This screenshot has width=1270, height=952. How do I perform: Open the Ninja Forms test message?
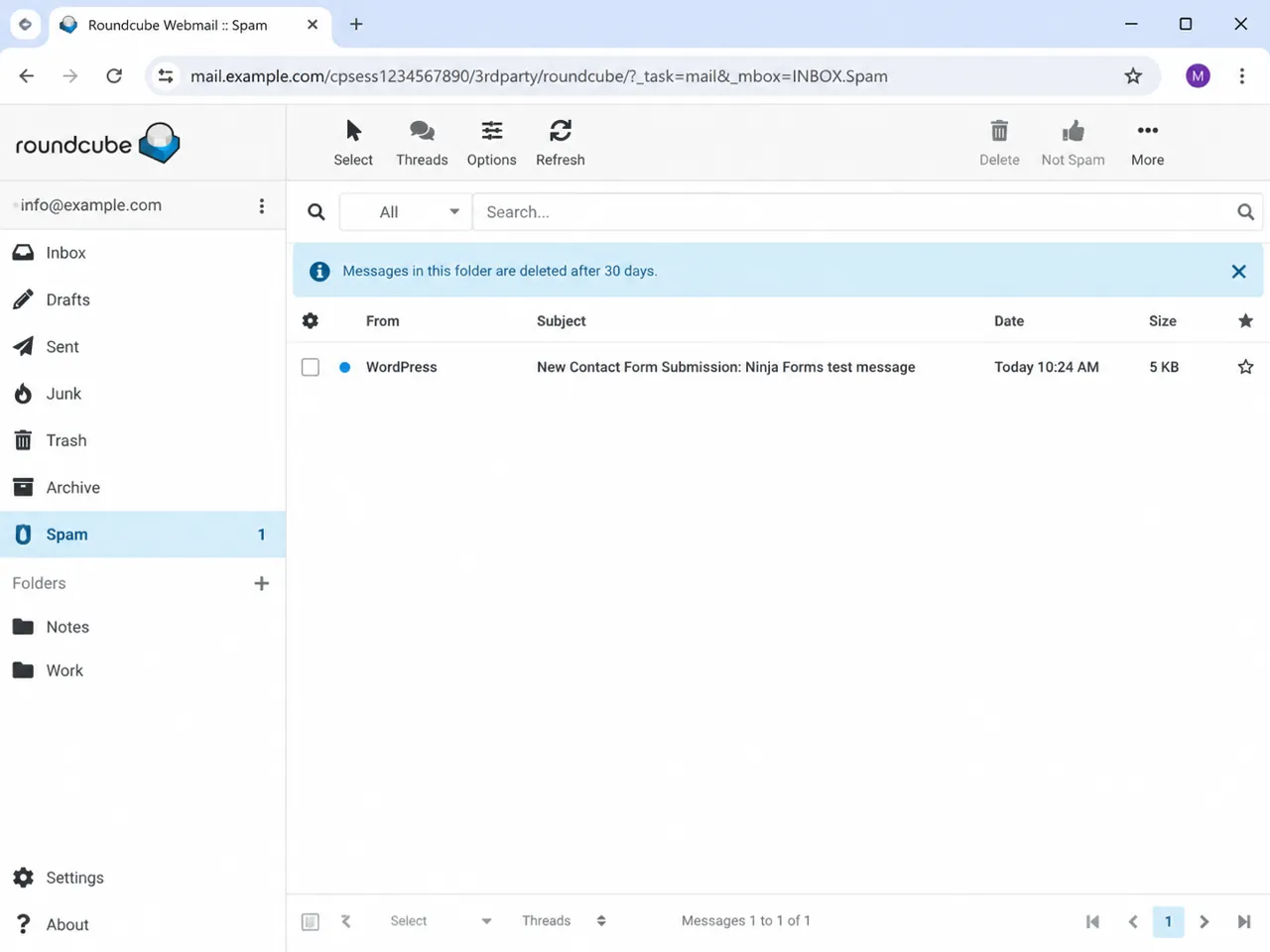coord(726,367)
